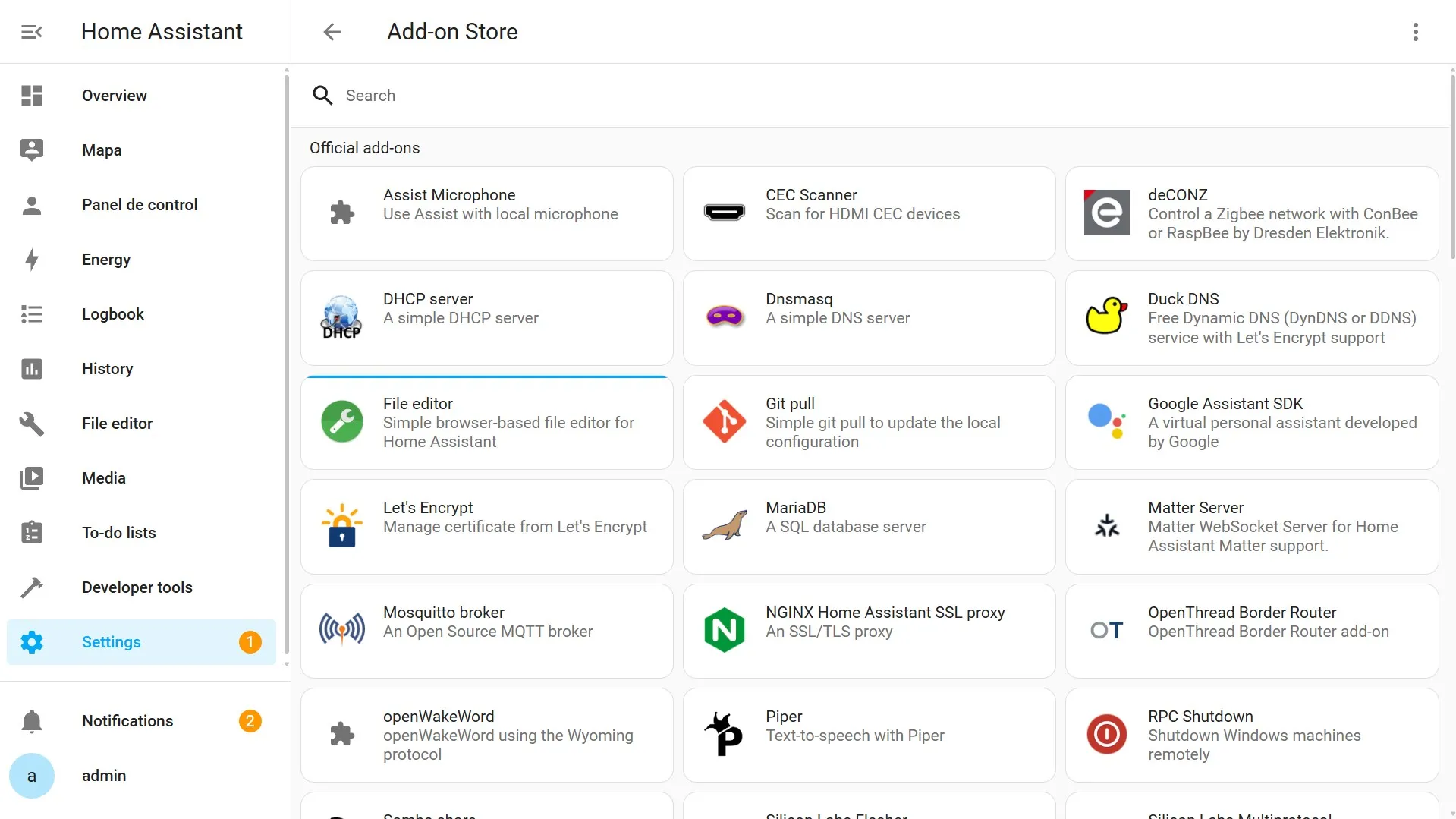Open the three-dot overflow menu
This screenshot has width=1456, height=819.
[x=1415, y=32]
